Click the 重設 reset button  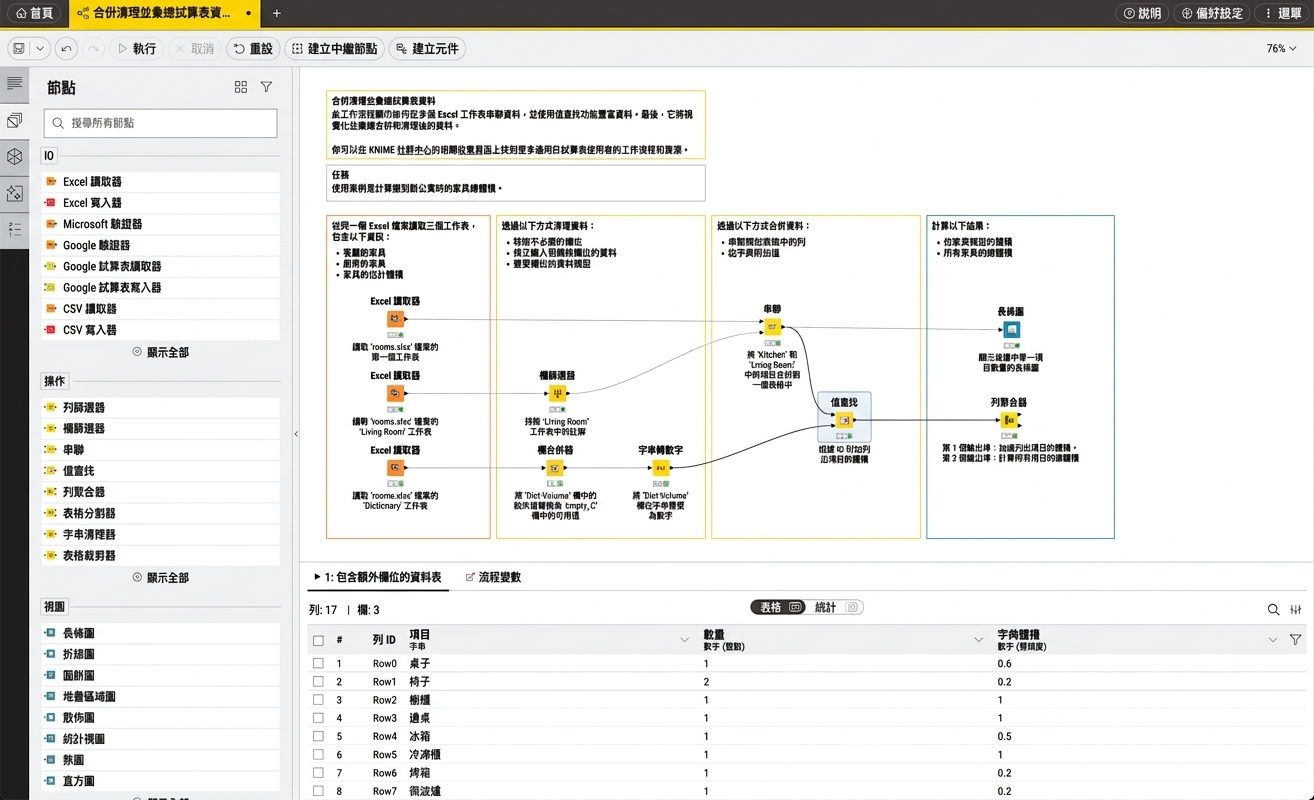point(253,48)
